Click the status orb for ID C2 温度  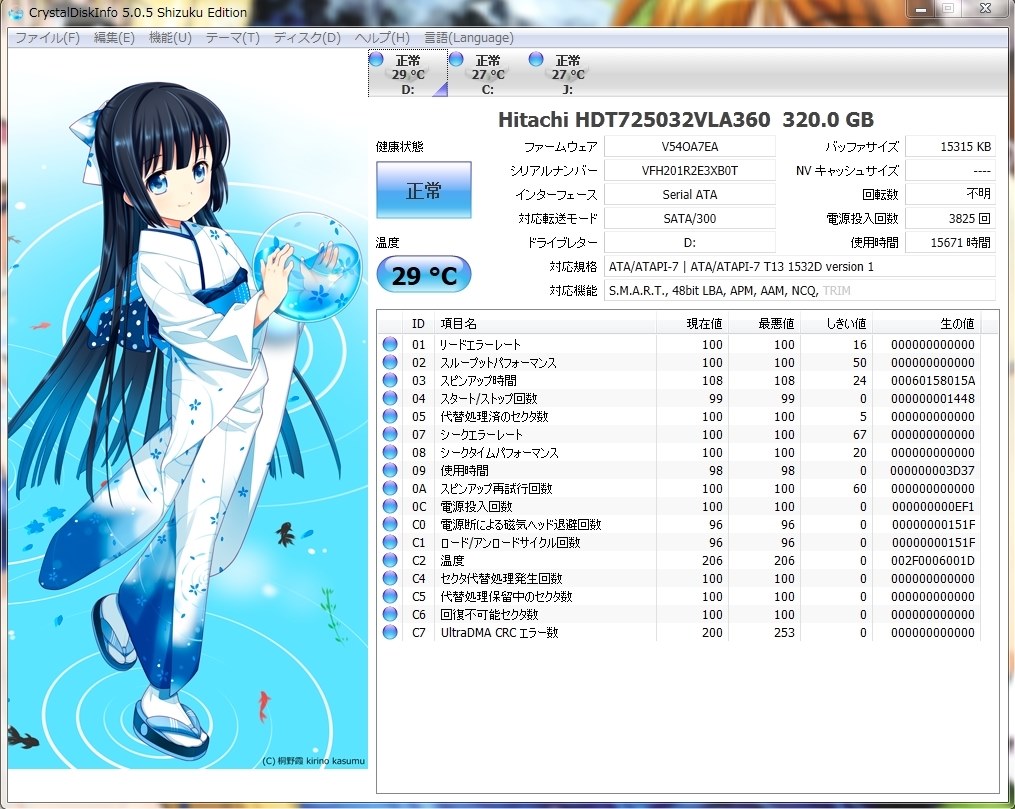point(390,560)
